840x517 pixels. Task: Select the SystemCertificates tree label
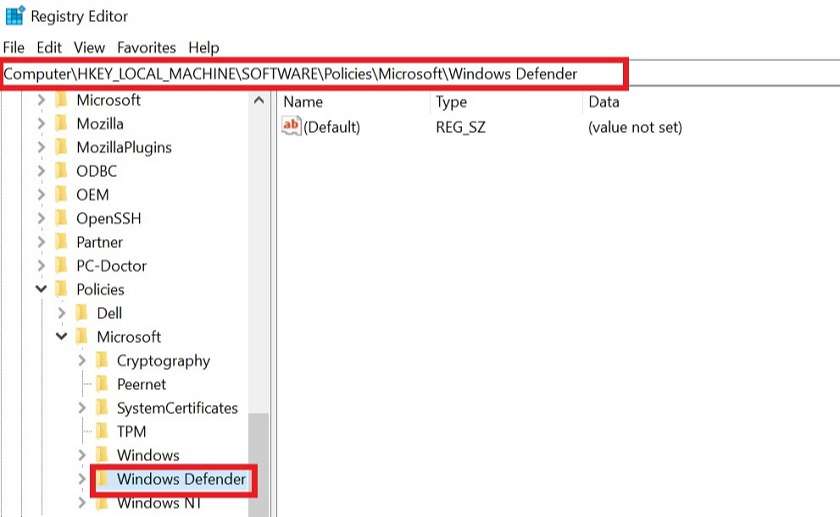[x=177, y=408]
